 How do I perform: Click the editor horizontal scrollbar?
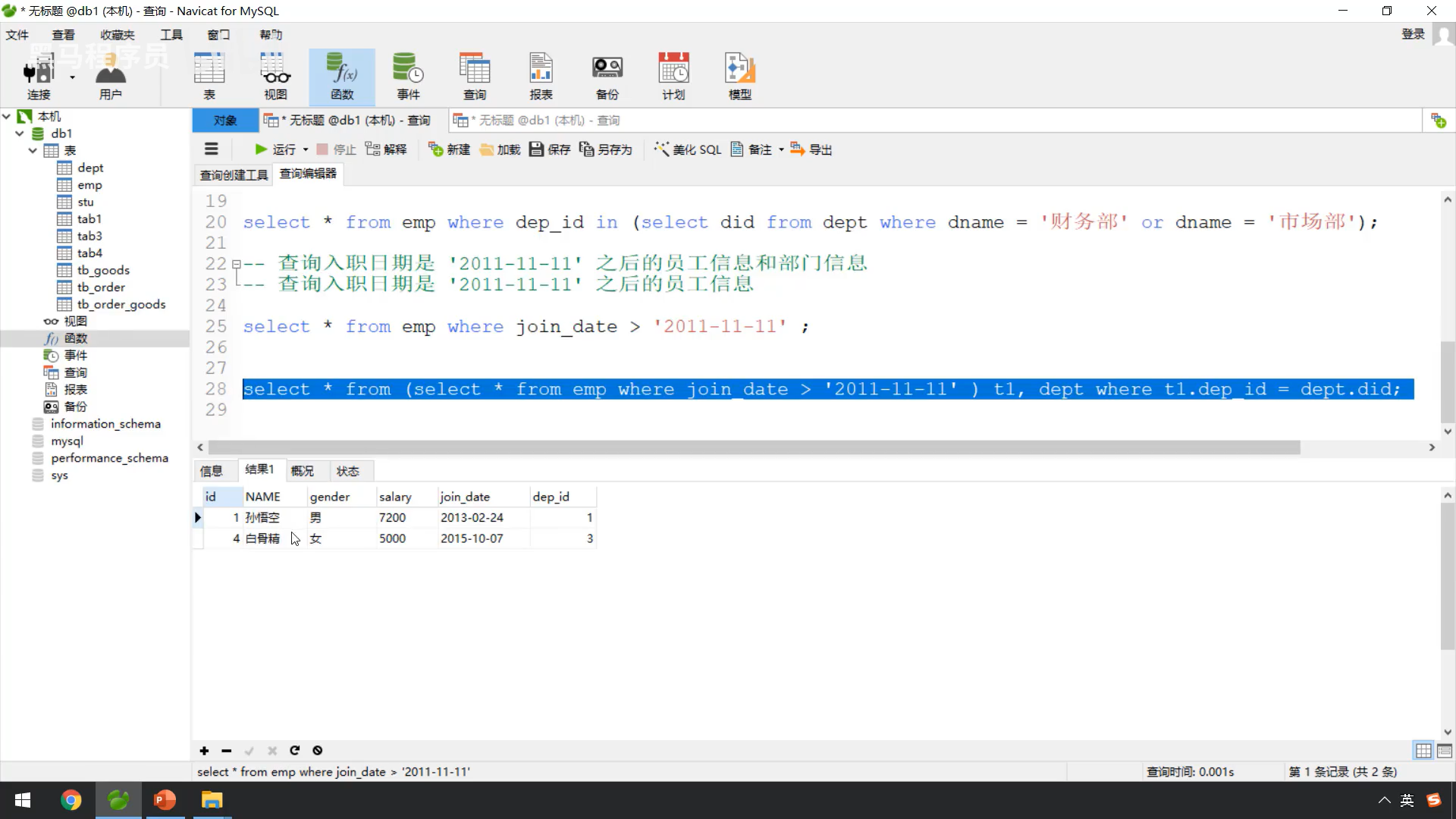click(x=754, y=447)
